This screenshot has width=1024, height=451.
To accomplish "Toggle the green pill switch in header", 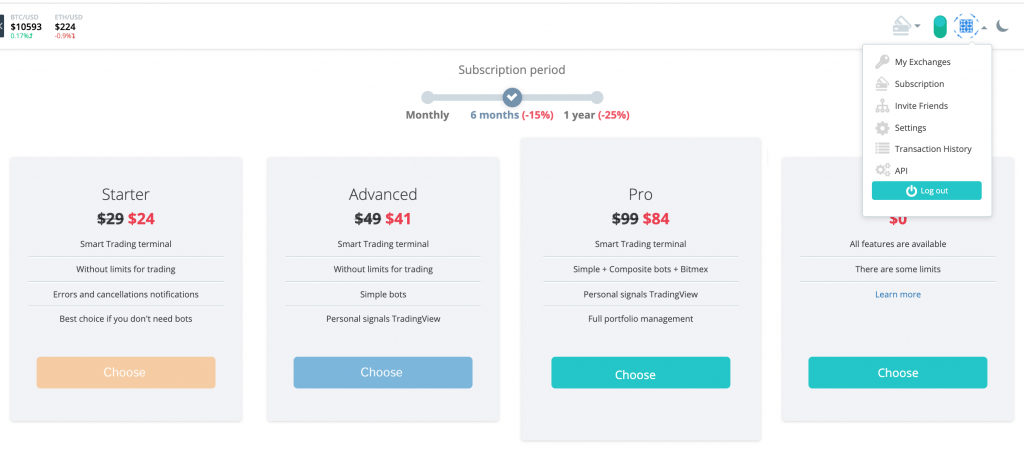I will (940, 27).
